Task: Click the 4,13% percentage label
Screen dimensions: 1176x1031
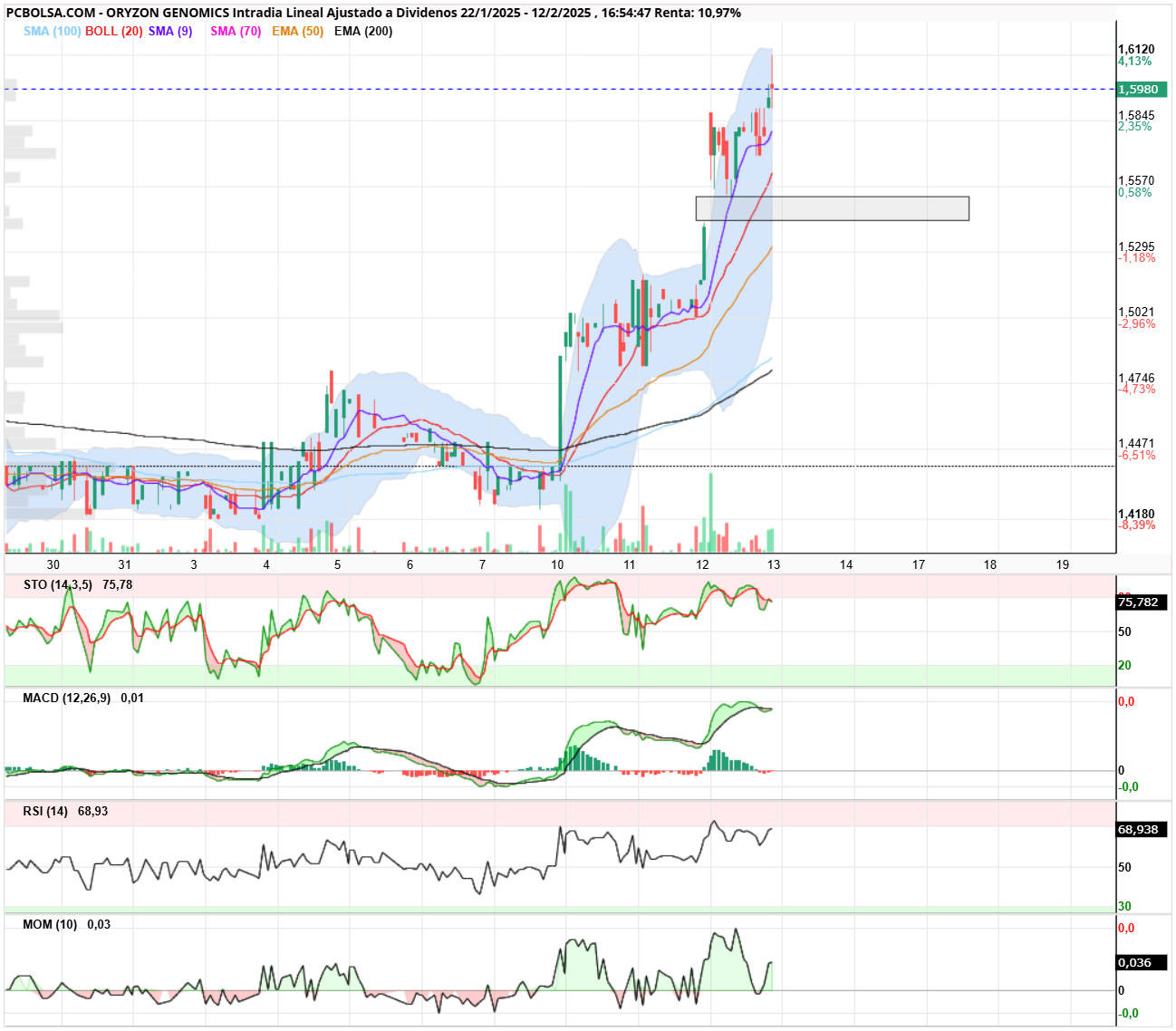Action: (x=1135, y=62)
